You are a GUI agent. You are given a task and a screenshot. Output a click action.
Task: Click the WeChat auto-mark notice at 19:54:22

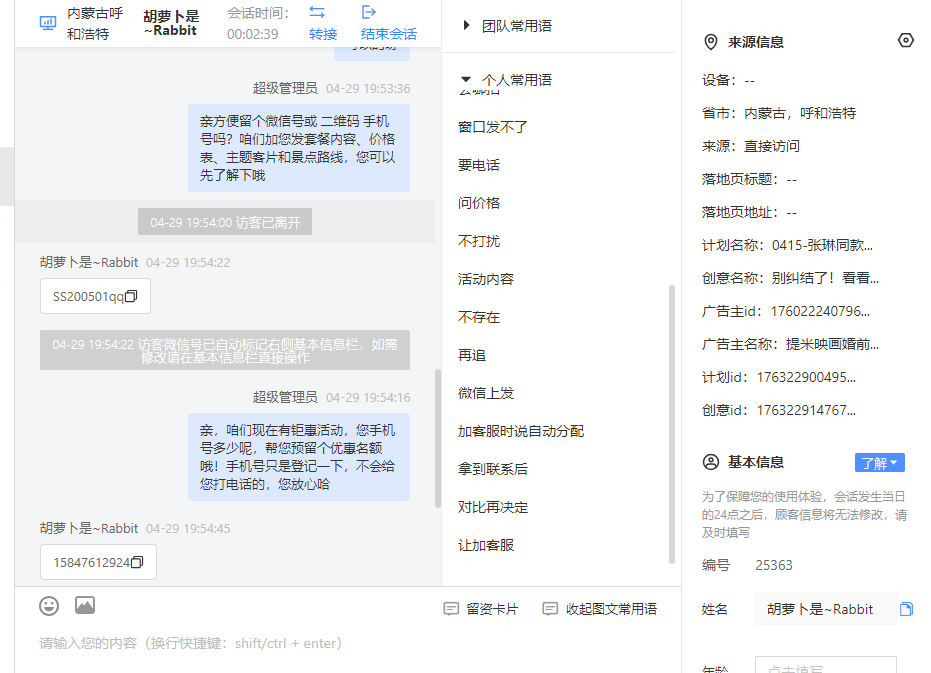(x=225, y=350)
